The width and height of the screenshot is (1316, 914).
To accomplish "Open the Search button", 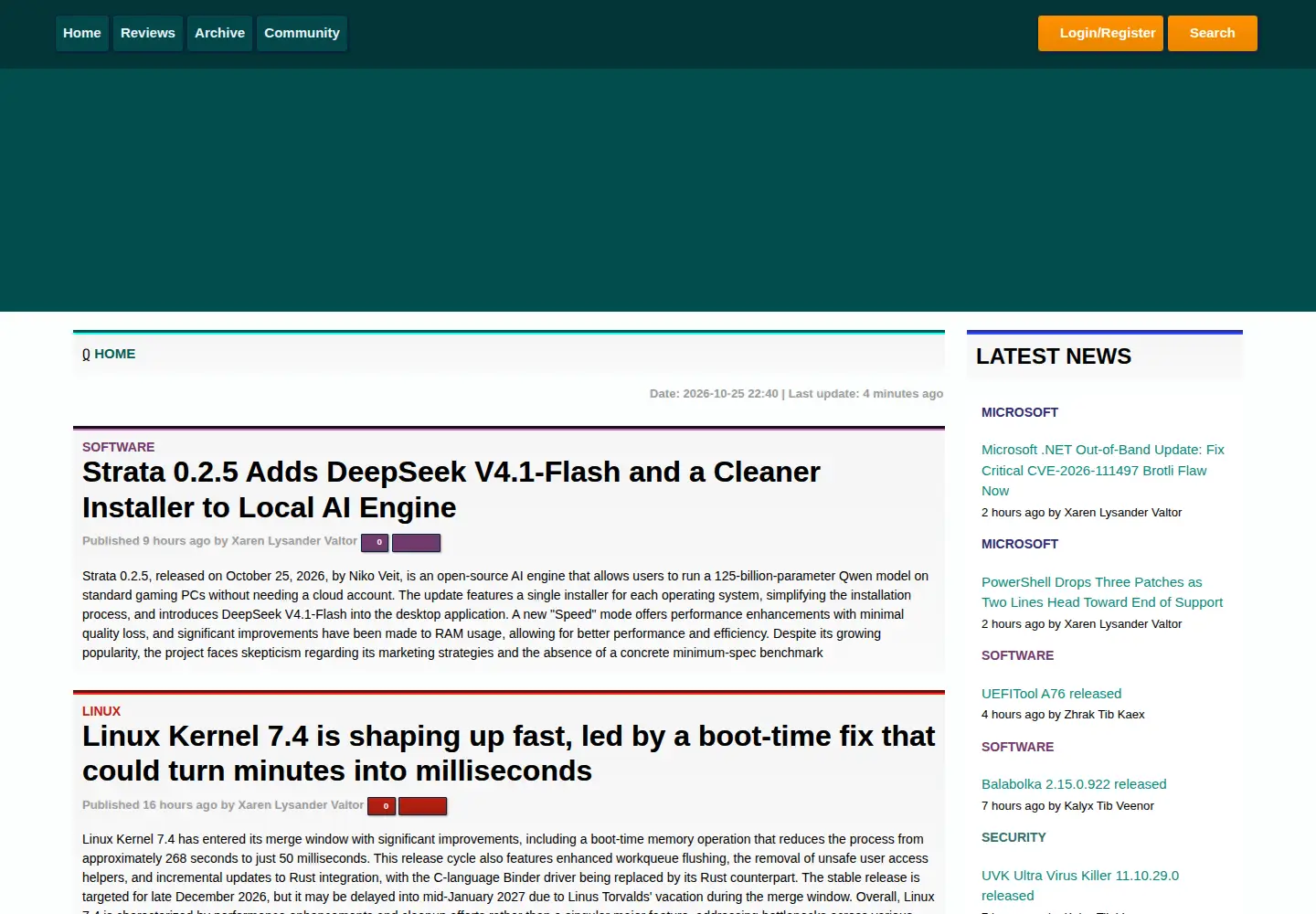I will pos(1213,33).
